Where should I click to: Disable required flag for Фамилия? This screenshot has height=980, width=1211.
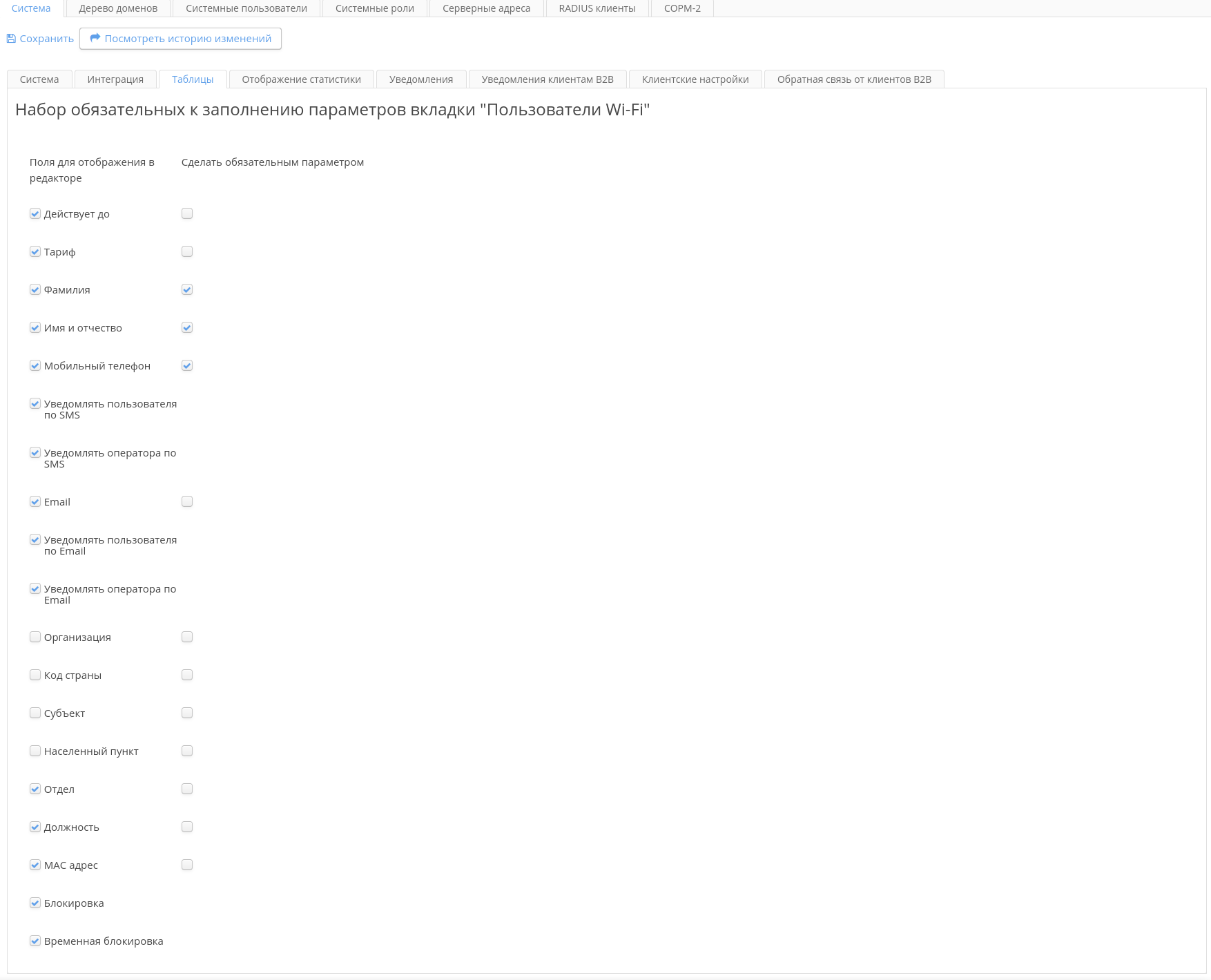(x=187, y=289)
